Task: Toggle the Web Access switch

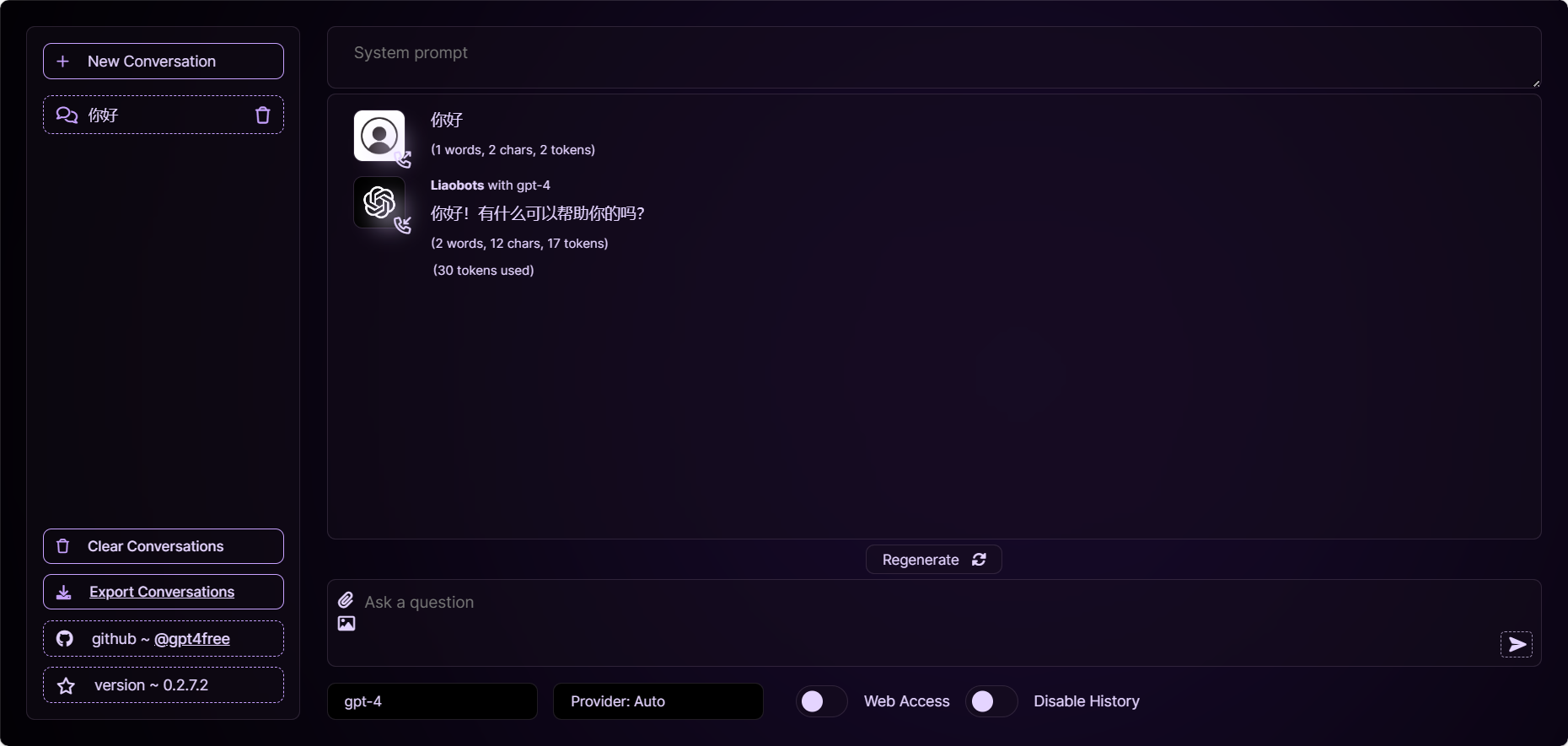Action: [x=822, y=701]
